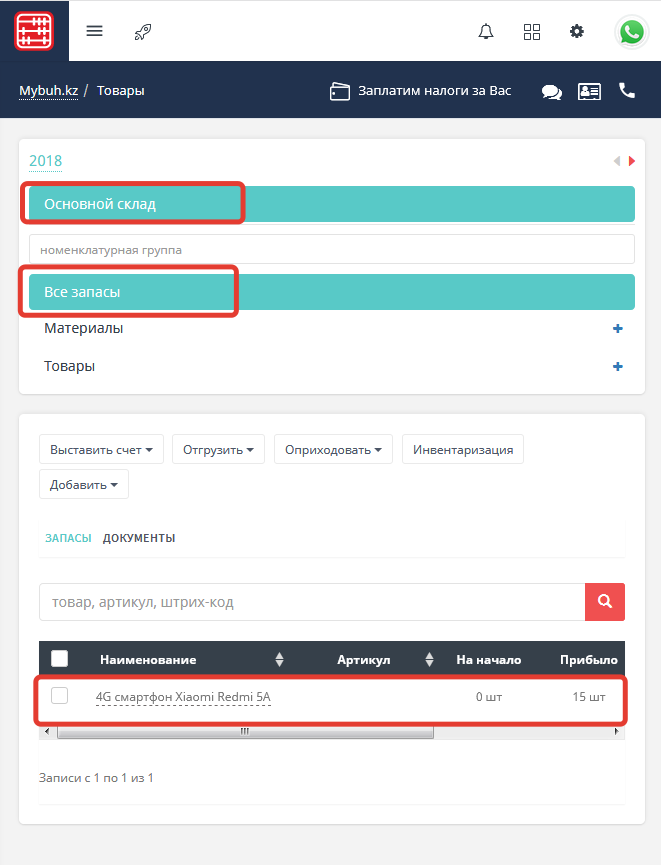Open Добавить dropdown
The image size is (661, 865).
(84, 484)
